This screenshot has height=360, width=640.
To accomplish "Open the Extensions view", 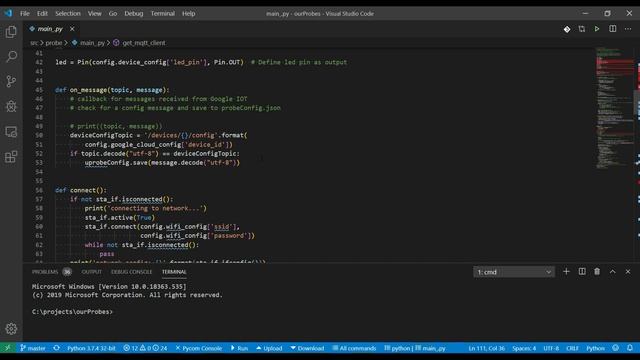I will point(11,157).
